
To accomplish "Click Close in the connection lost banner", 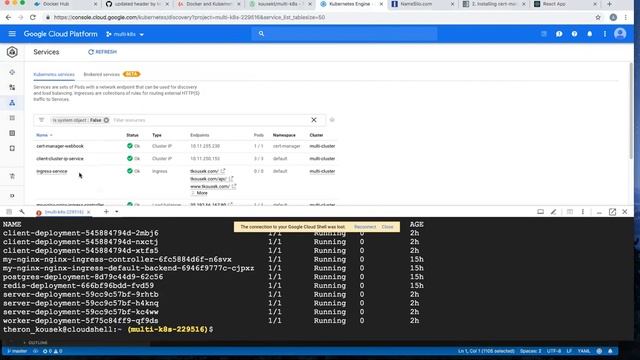I will tap(387, 227).
